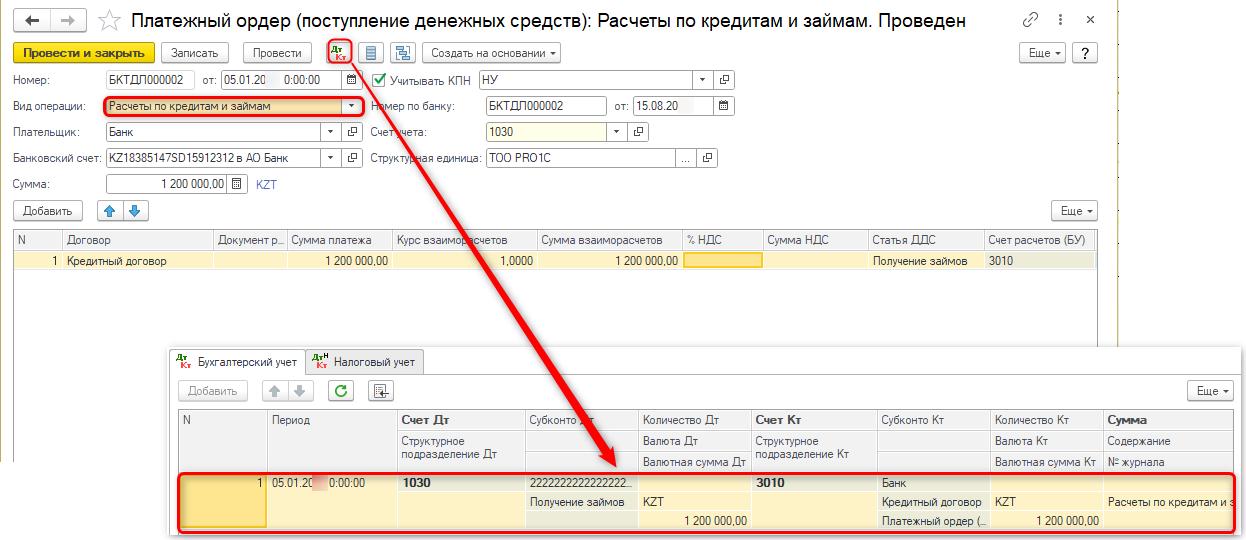Image resolution: width=1246 pixels, height=540 pixels.
Task: Open the Дт/Кт postings view icon
Action: coord(340,53)
